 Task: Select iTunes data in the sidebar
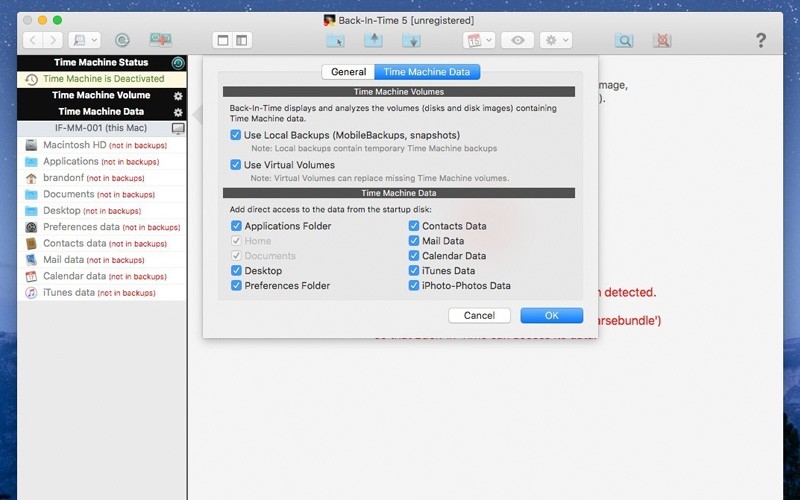pos(102,292)
